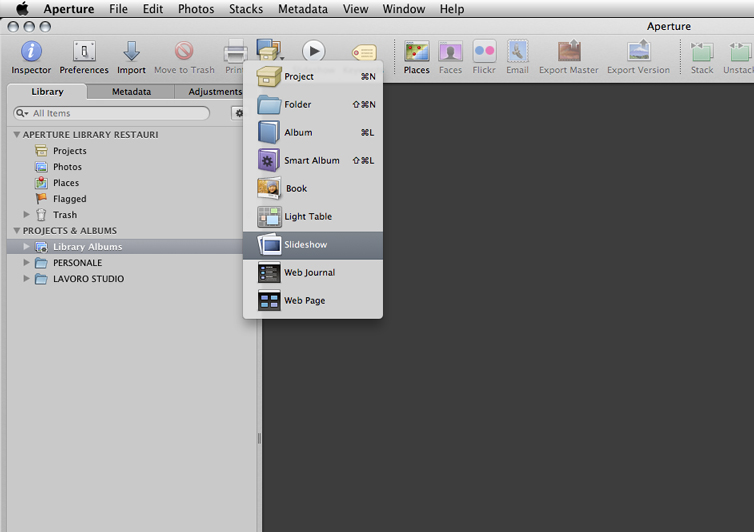Open the Aperture application menu
Viewport: 754px width, 532px height.
[x=69, y=9]
